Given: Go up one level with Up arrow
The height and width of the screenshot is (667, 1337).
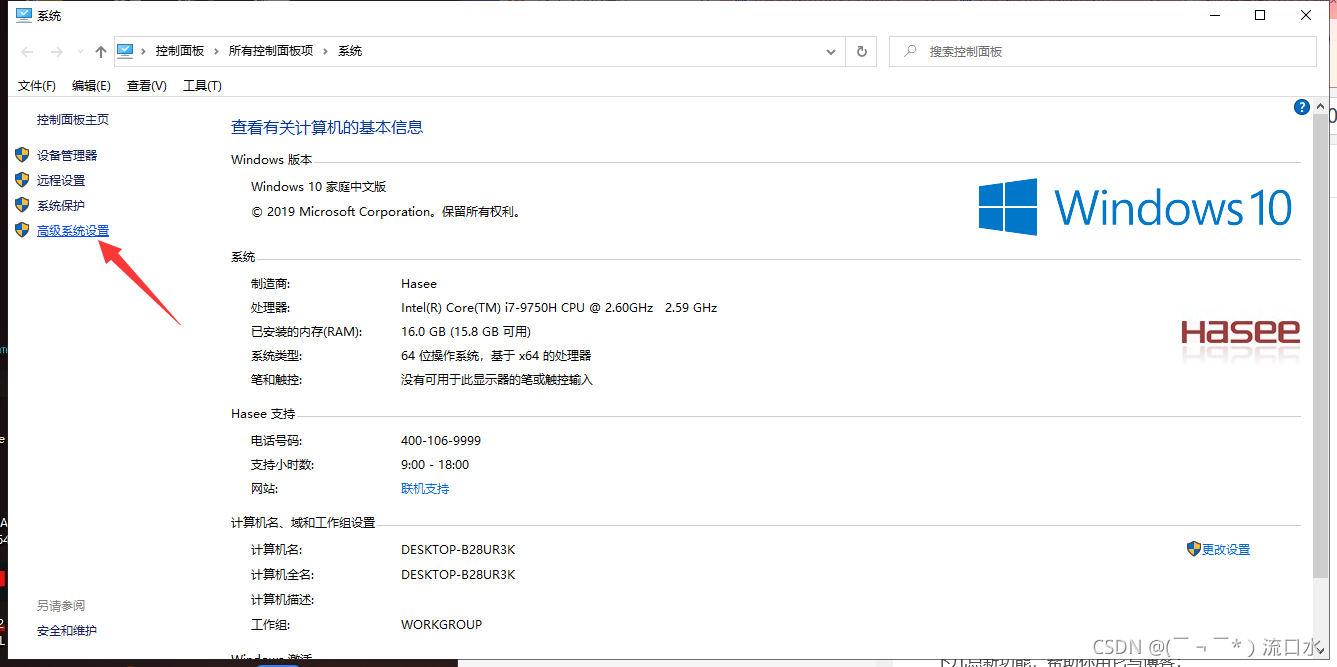Looking at the screenshot, I should [x=100, y=51].
